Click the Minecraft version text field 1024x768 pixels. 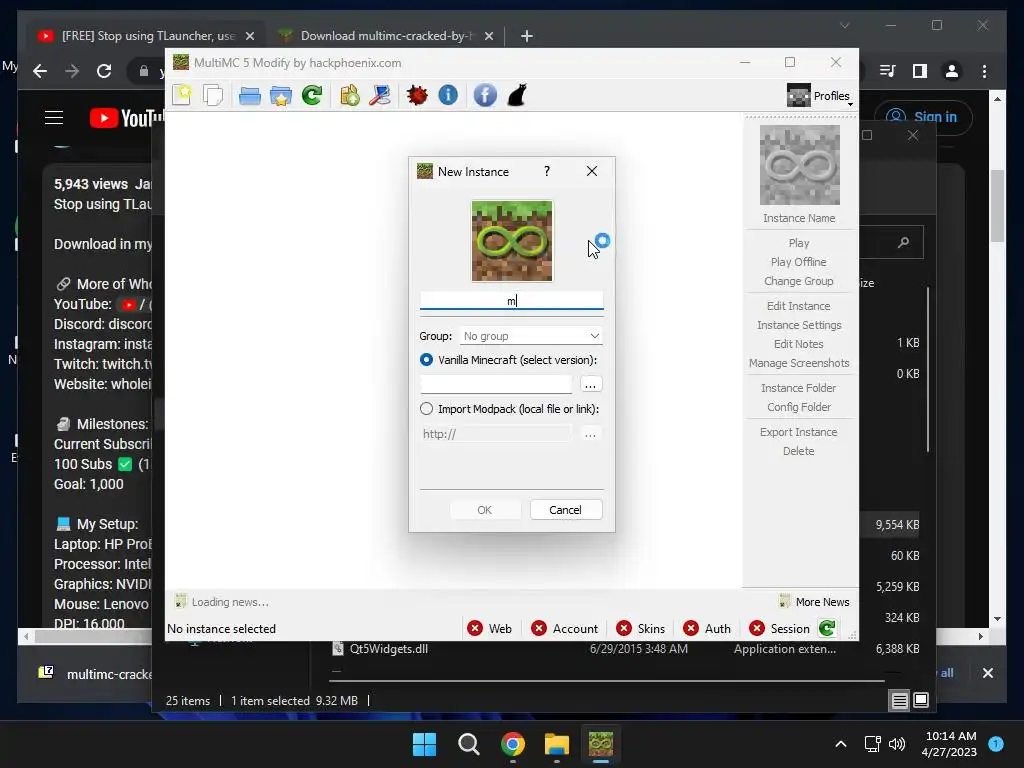(x=496, y=385)
